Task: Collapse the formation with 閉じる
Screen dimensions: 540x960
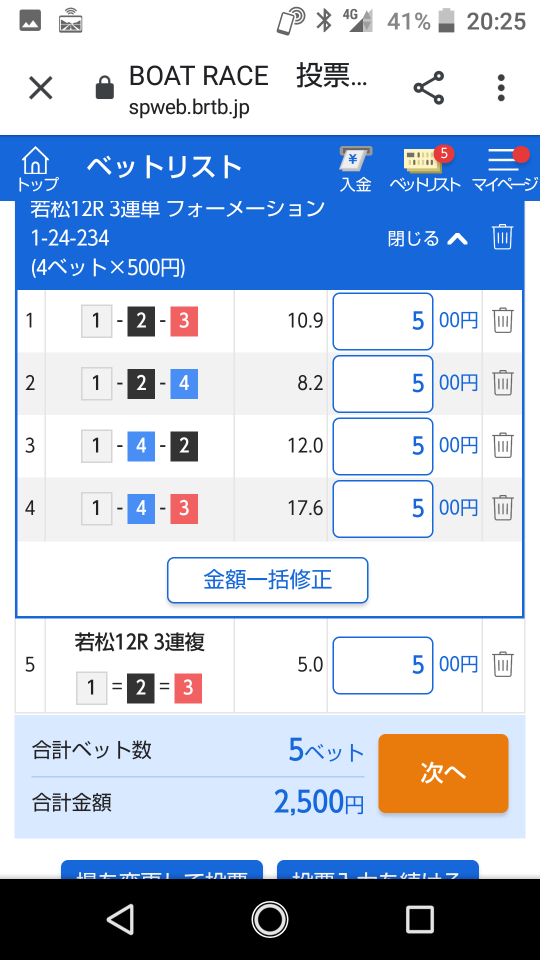Action: pos(427,238)
